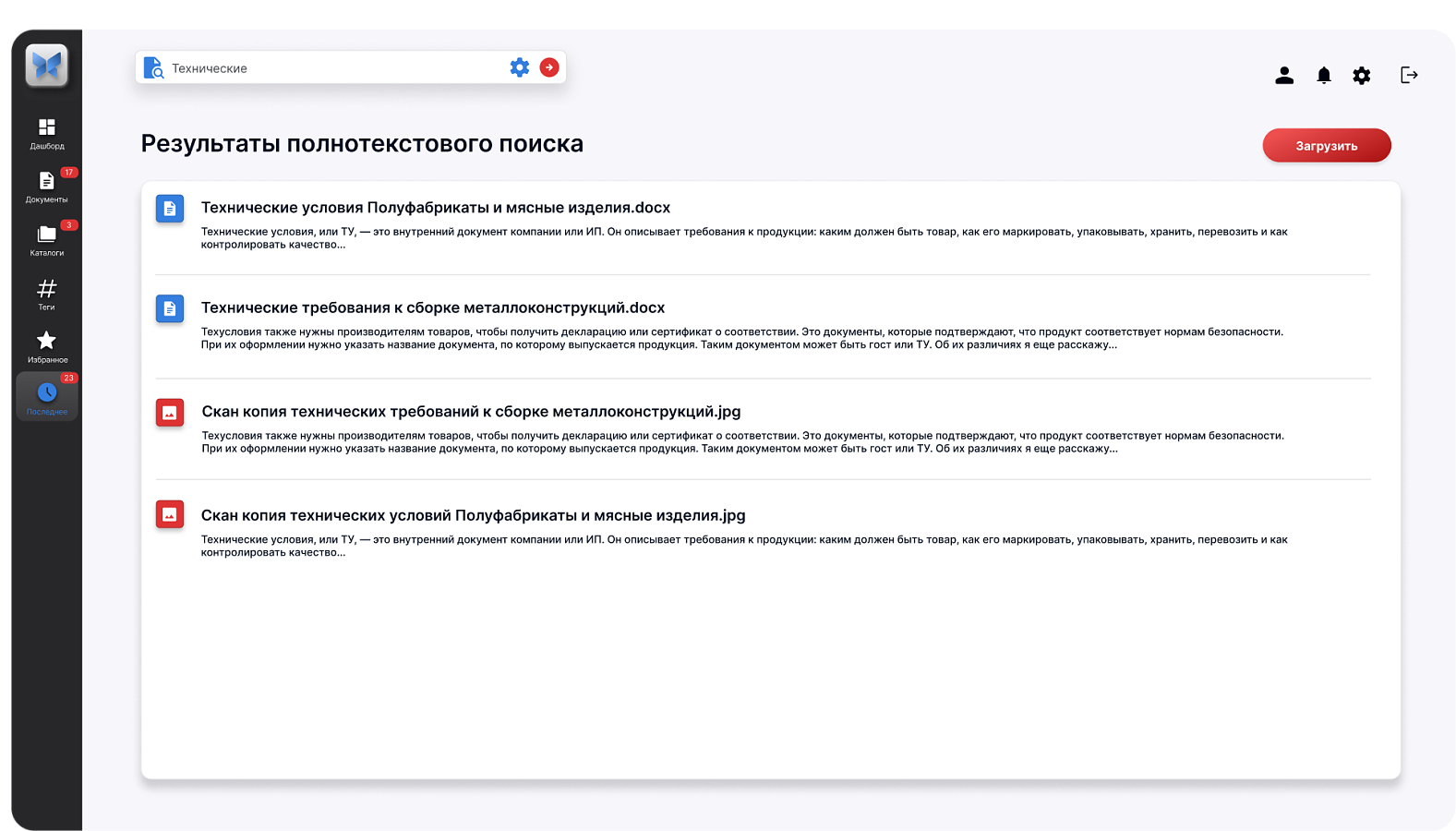The image size is (1456, 831).
Task: Click snippet under Скан копия технических требований jpg
Action: (742, 442)
